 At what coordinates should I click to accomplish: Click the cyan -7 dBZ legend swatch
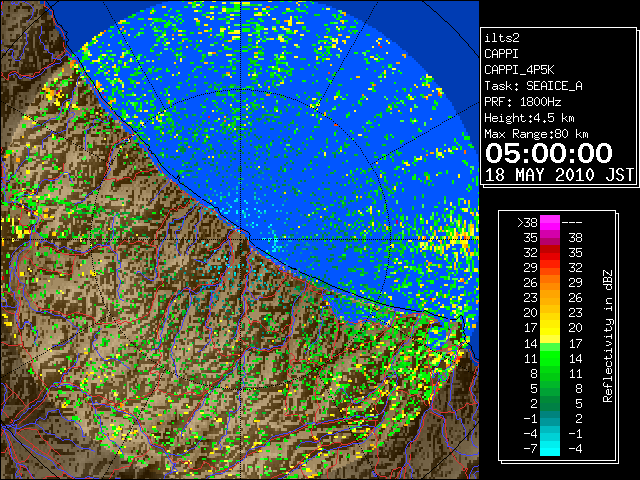point(550,448)
